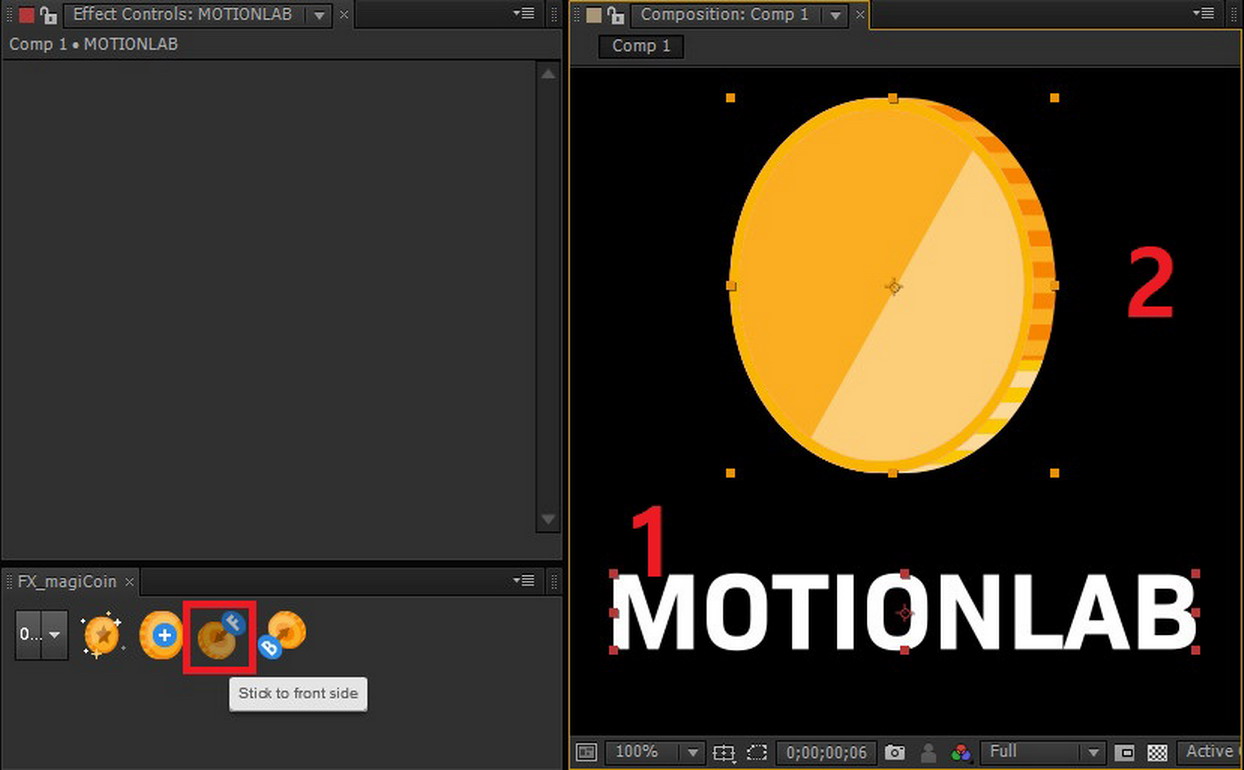Viewport: 1244px width, 770px height.
Task: Open the Full resolution dropdown
Action: tap(1040, 752)
